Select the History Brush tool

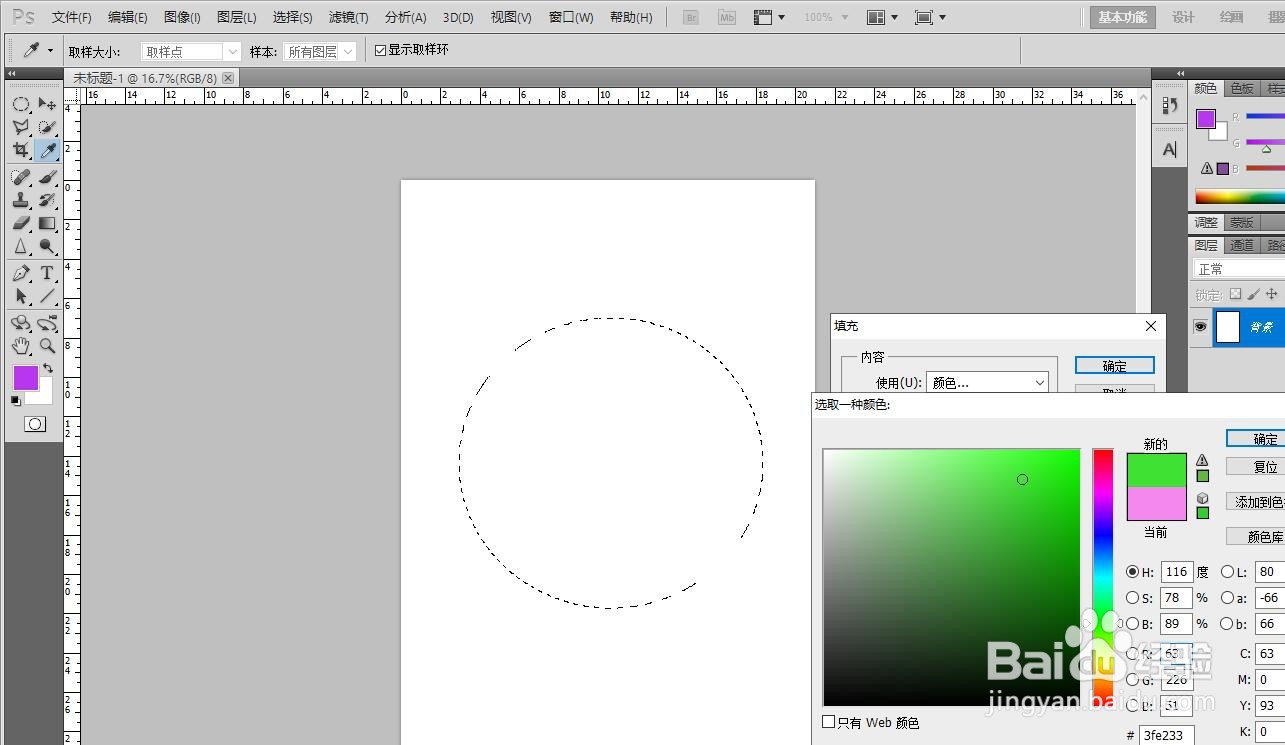click(47, 200)
